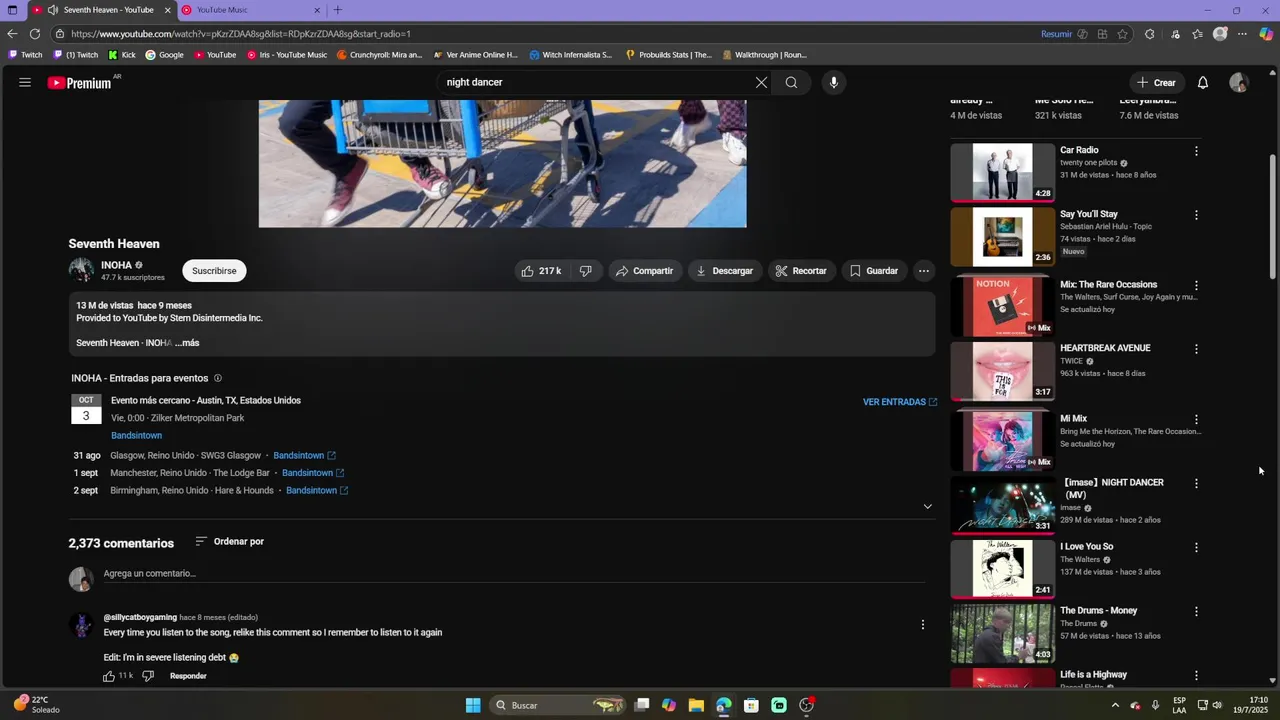The image size is (1280, 720).
Task: Open Bandsintown link under Zilker Metropolitan Park
Action: pyautogui.click(x=136, y=436)
